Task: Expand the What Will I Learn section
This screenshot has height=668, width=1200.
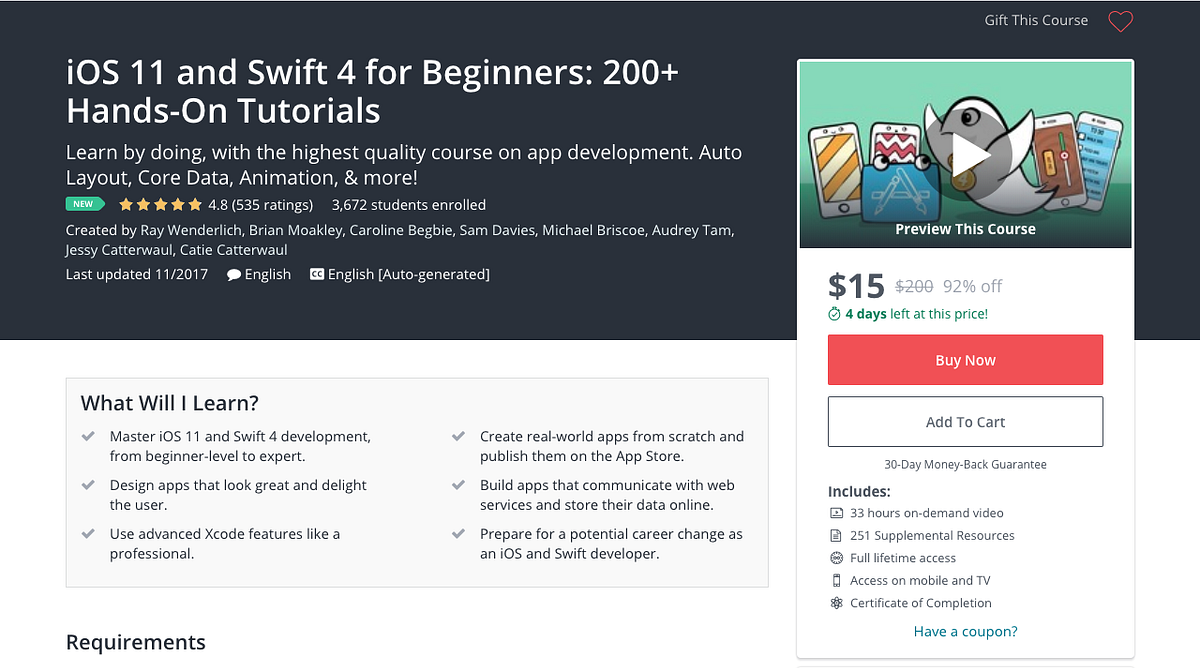Action: tap(172, 403)
